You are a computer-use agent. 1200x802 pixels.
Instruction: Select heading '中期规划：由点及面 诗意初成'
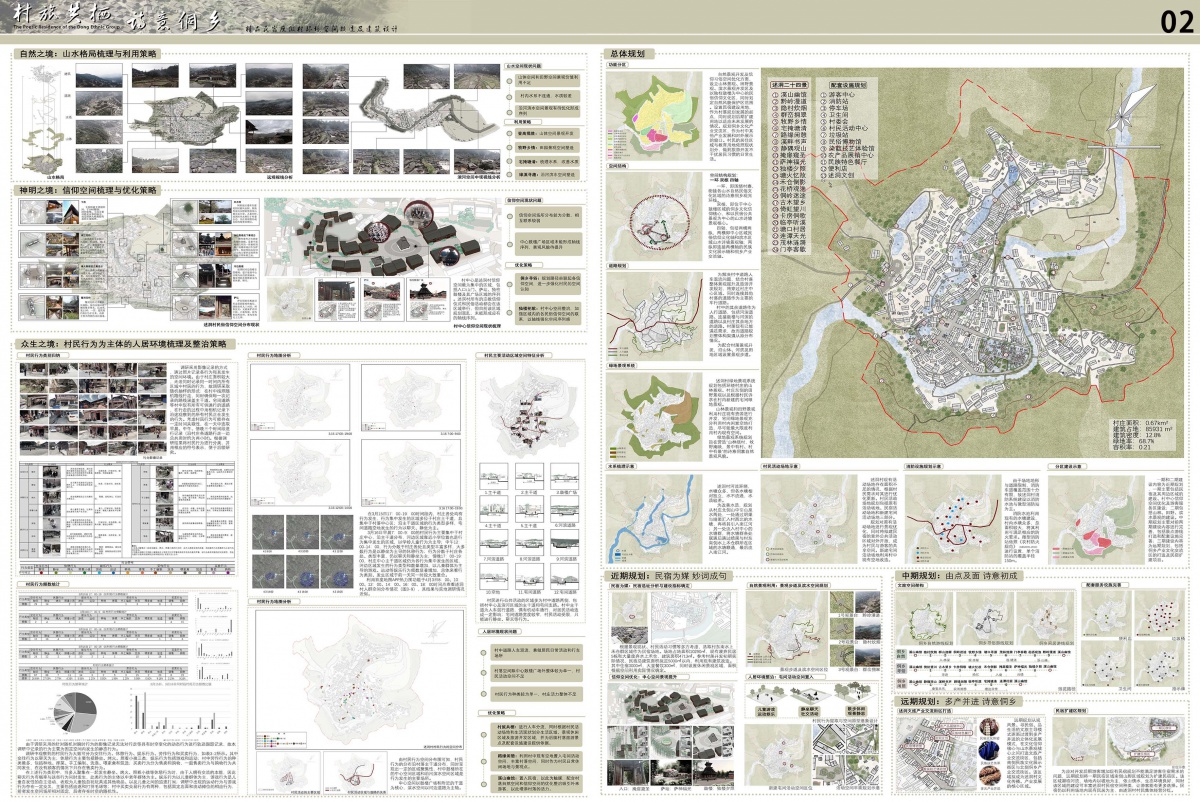(x=958, y=577)
